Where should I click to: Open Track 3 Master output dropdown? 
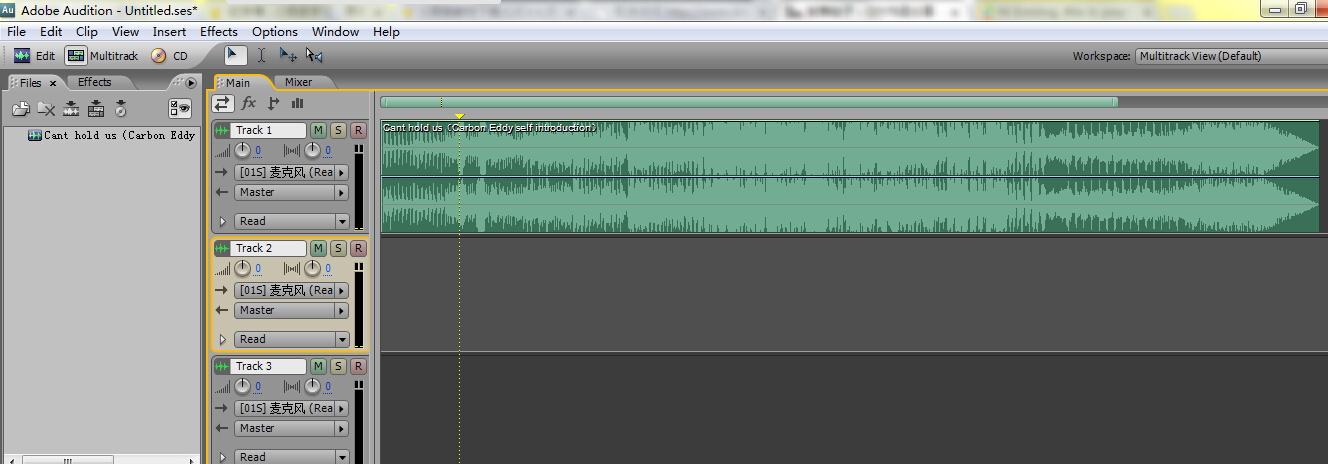click(x=291, y=428)
